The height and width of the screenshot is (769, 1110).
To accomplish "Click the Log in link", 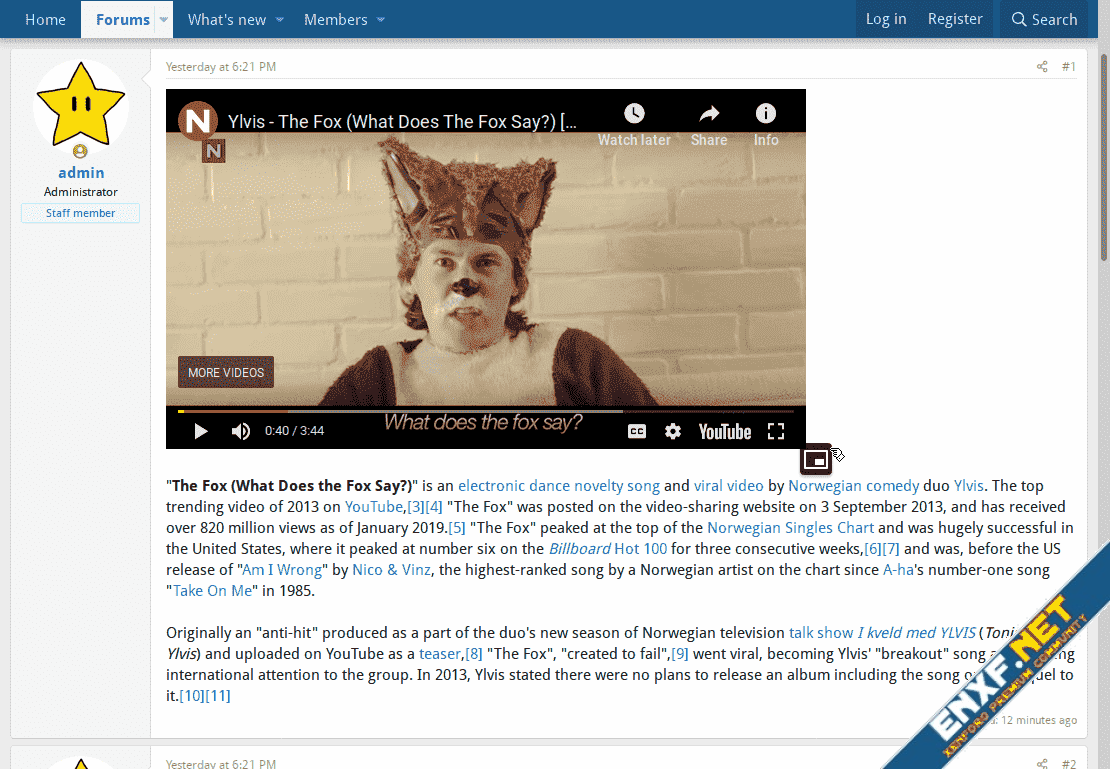I will [886, 19].
